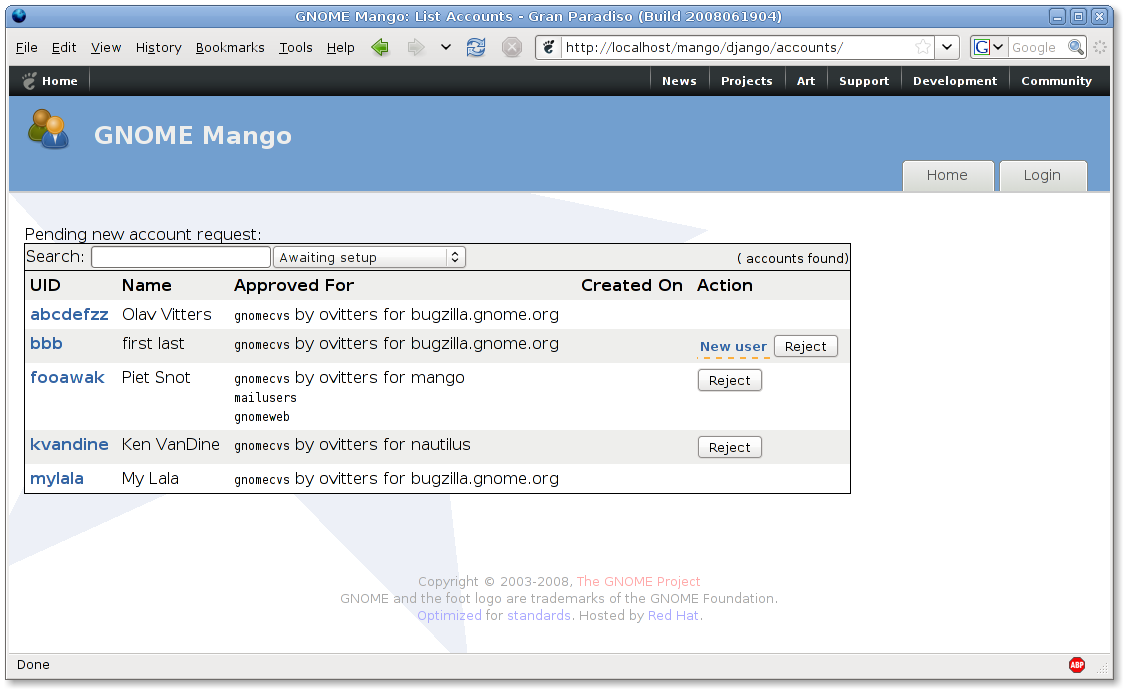Reject the bbb account request
Viewport: 1123px width, 689px height.
(806, 347)
